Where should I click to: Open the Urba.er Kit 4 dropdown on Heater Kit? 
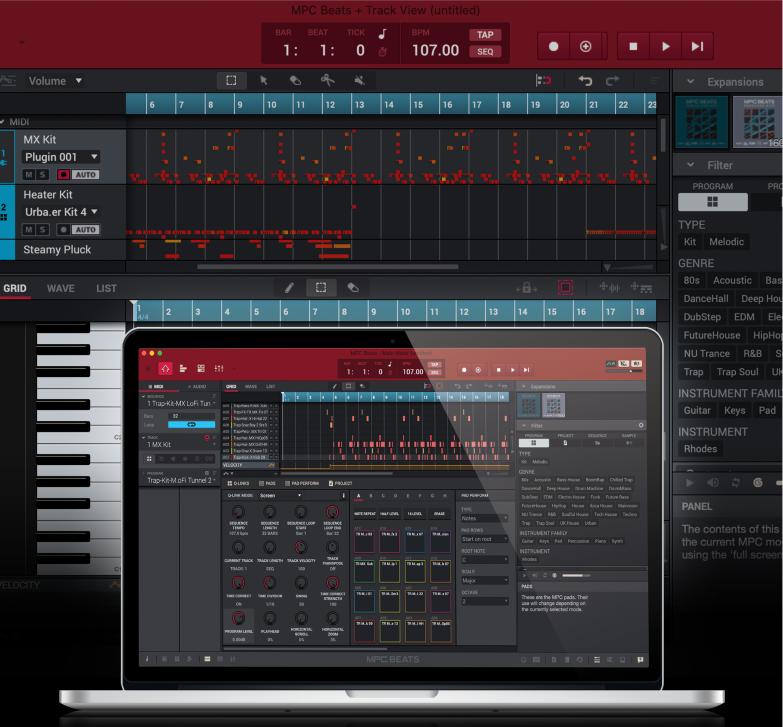point(61,212)
